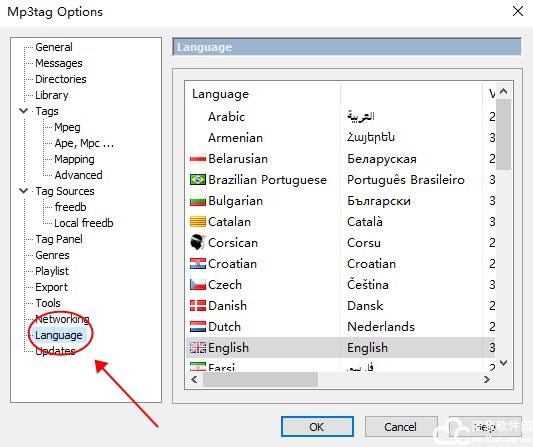Select the Mpeg item under Tags
The height and width of the screenshot is (447, 533).
[x=67, y=127]
